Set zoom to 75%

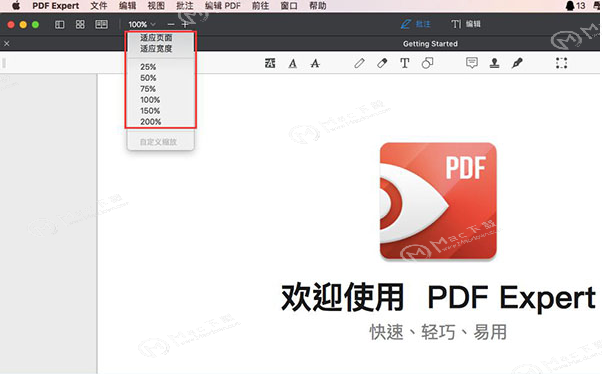pos(148,89)
